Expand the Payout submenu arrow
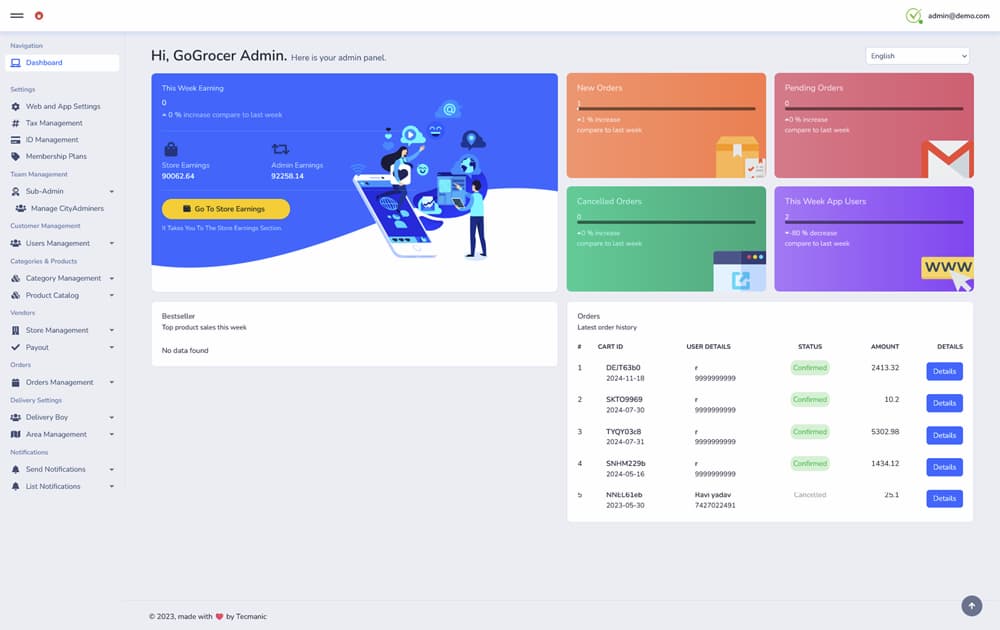This screenshot has width=1000, height=630. [x=112, y=348]
